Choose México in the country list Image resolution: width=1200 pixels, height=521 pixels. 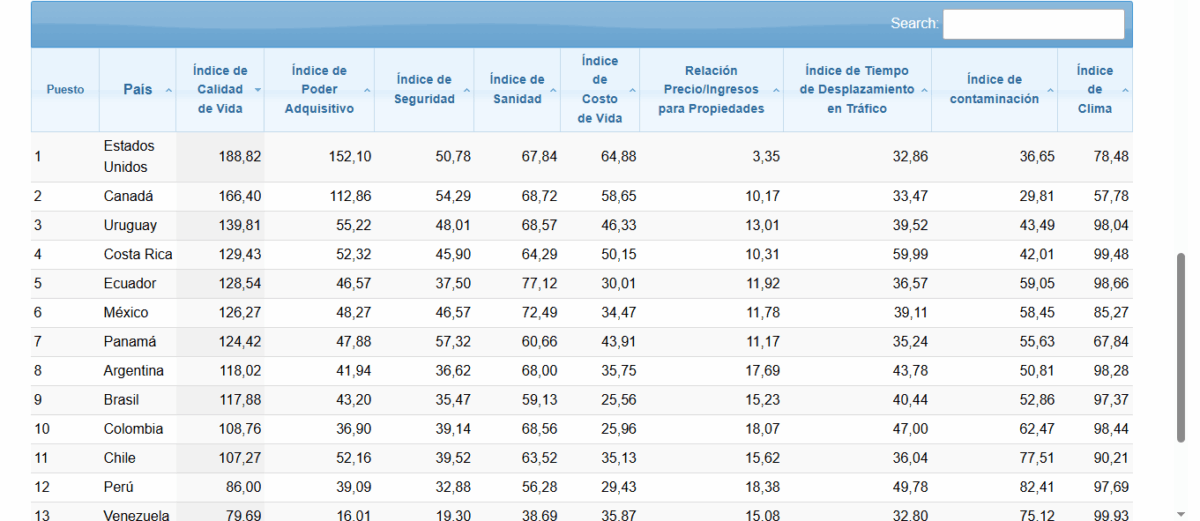coord(126,312)
